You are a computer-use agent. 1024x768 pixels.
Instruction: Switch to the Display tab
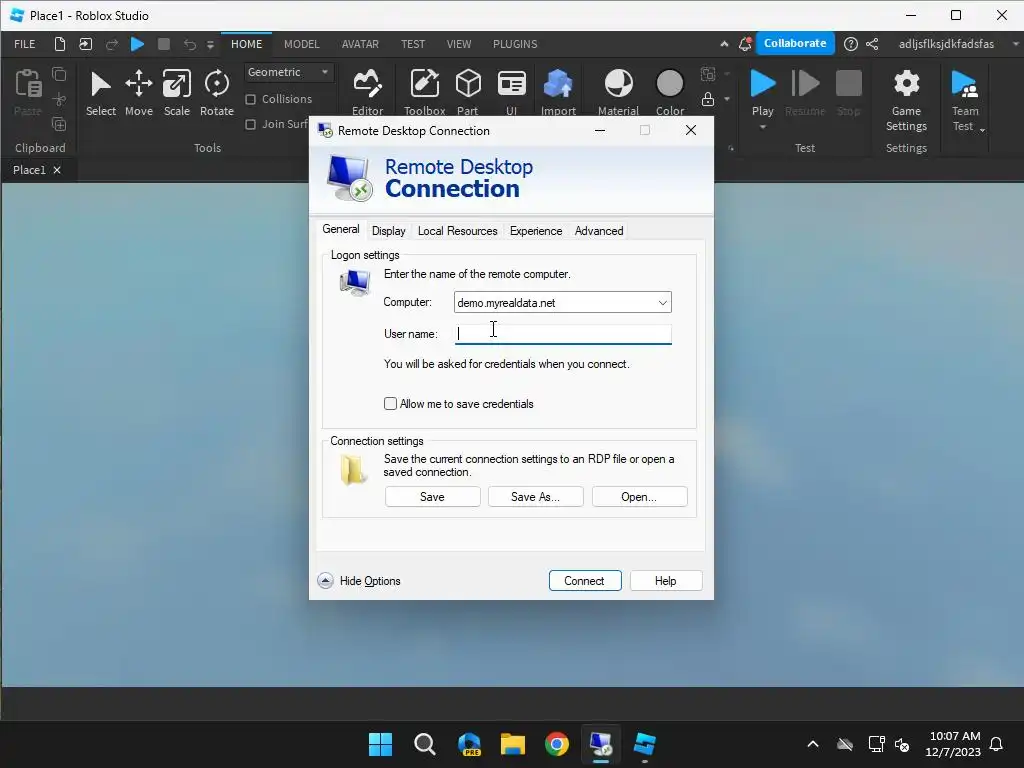(389, 231)
